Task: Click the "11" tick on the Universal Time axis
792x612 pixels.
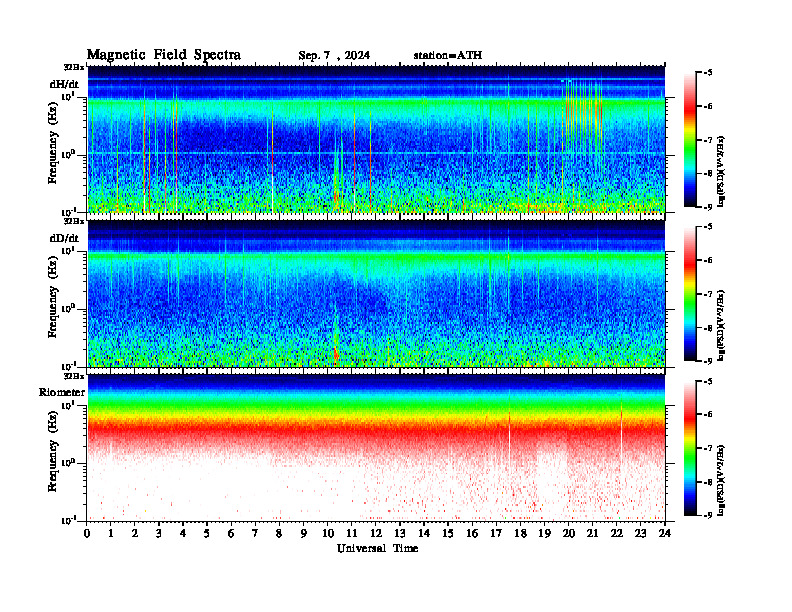Action: 352,534
